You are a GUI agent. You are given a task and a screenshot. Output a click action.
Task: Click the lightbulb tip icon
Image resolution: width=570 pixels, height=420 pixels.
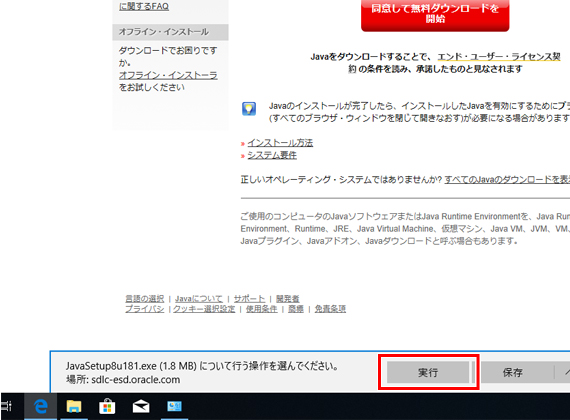tap(249, 109)
